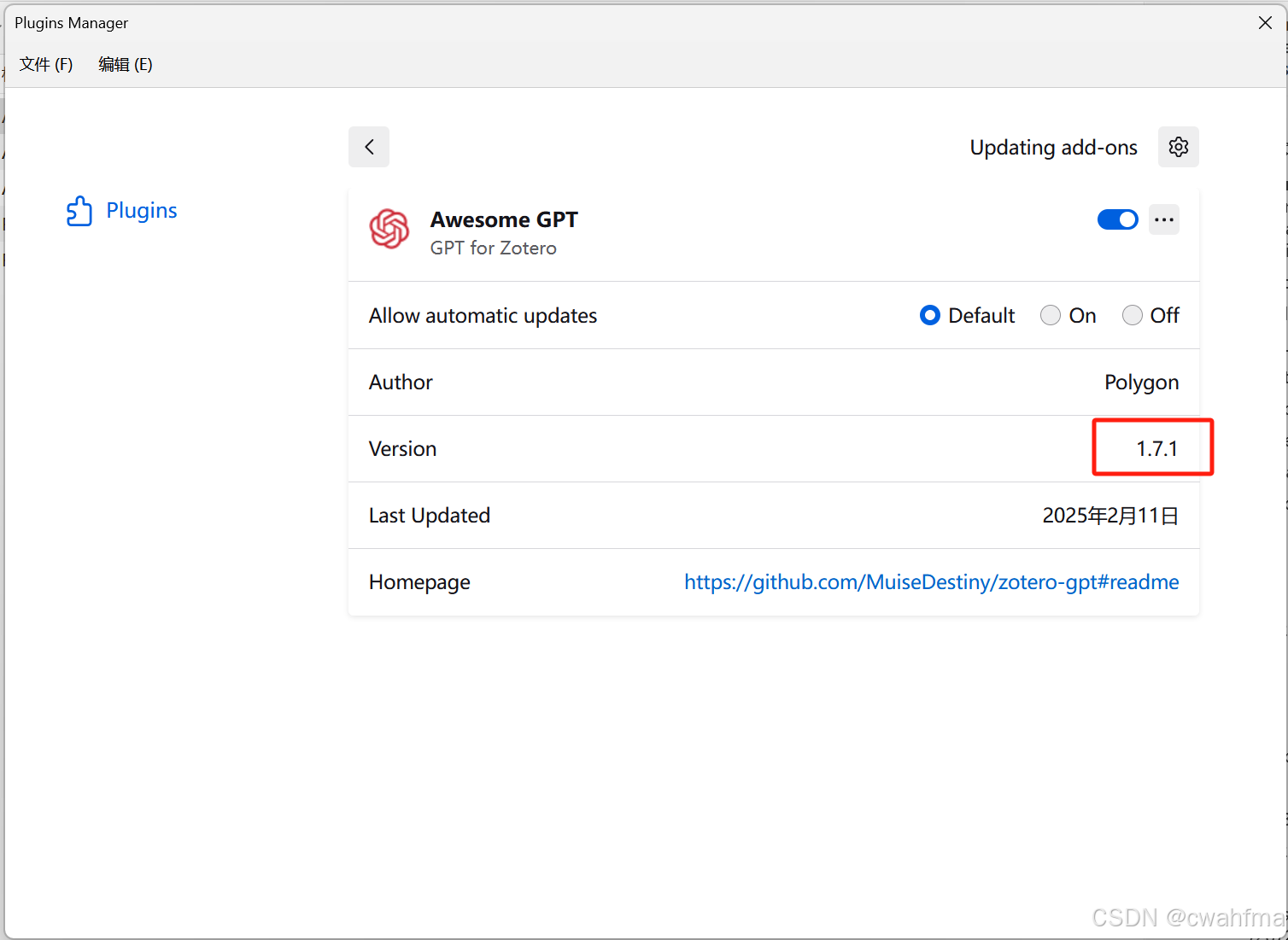Set automatic updates to On
The width and height of the screenshot is (1288, 940).
click(x=1051, y=316)
